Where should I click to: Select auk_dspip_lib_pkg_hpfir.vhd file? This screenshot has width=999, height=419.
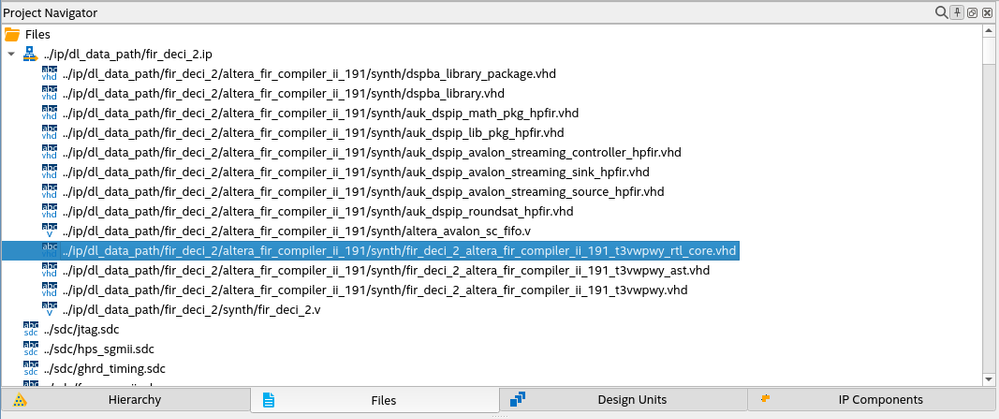(x=313, y=133)
